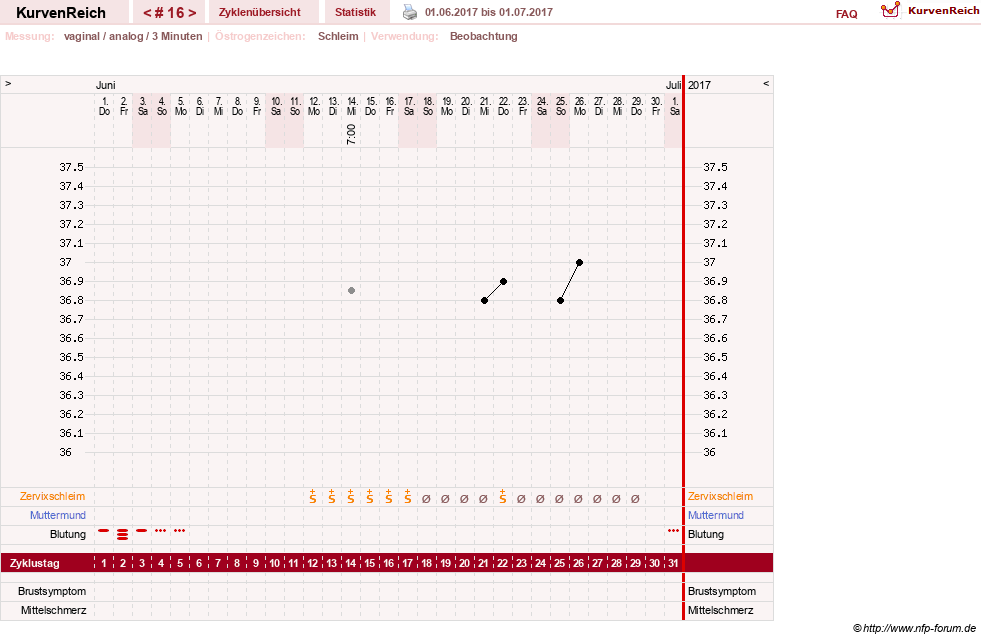Click the S+ mucus symbol on cycle day 13
Image resolution: width=981 pixels, height=640 pixels.
(x=332, y=497)
